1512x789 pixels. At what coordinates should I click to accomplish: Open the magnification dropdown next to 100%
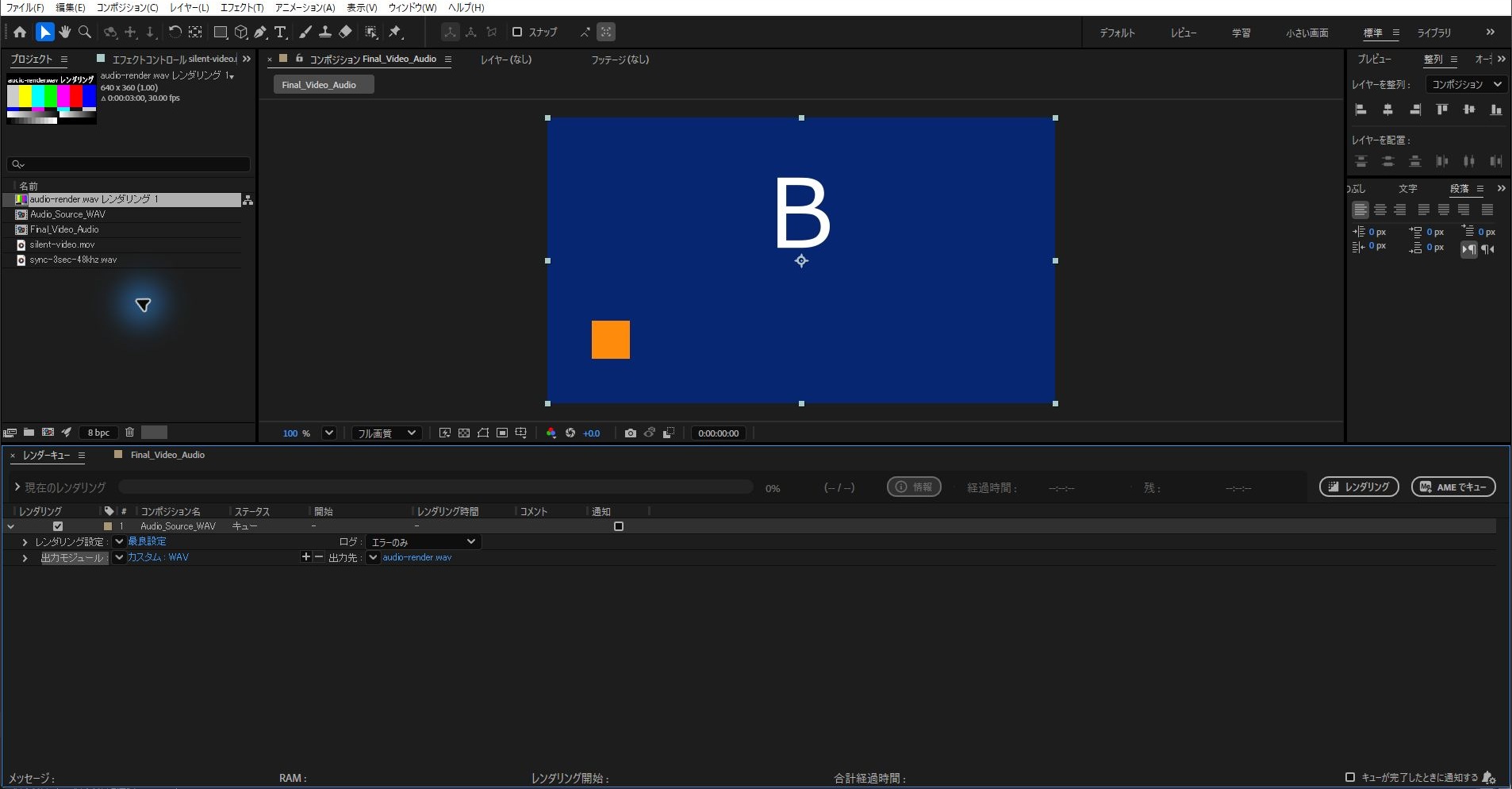click(x=329, y=433)
